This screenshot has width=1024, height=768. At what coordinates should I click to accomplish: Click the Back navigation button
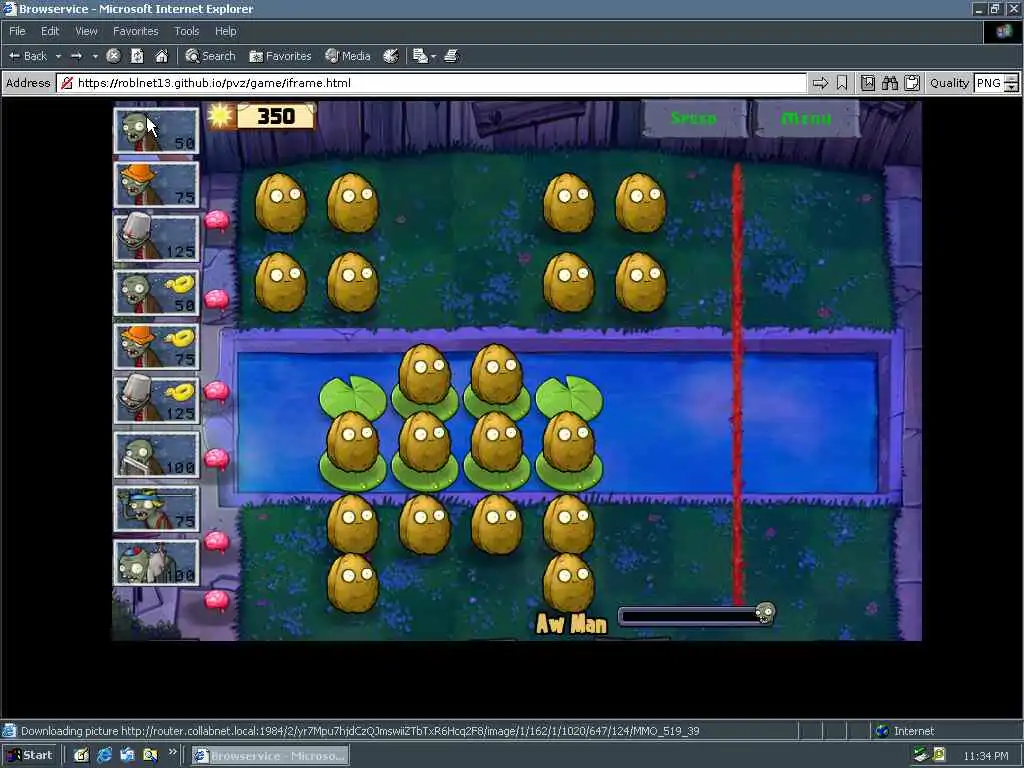coord(28,56)
